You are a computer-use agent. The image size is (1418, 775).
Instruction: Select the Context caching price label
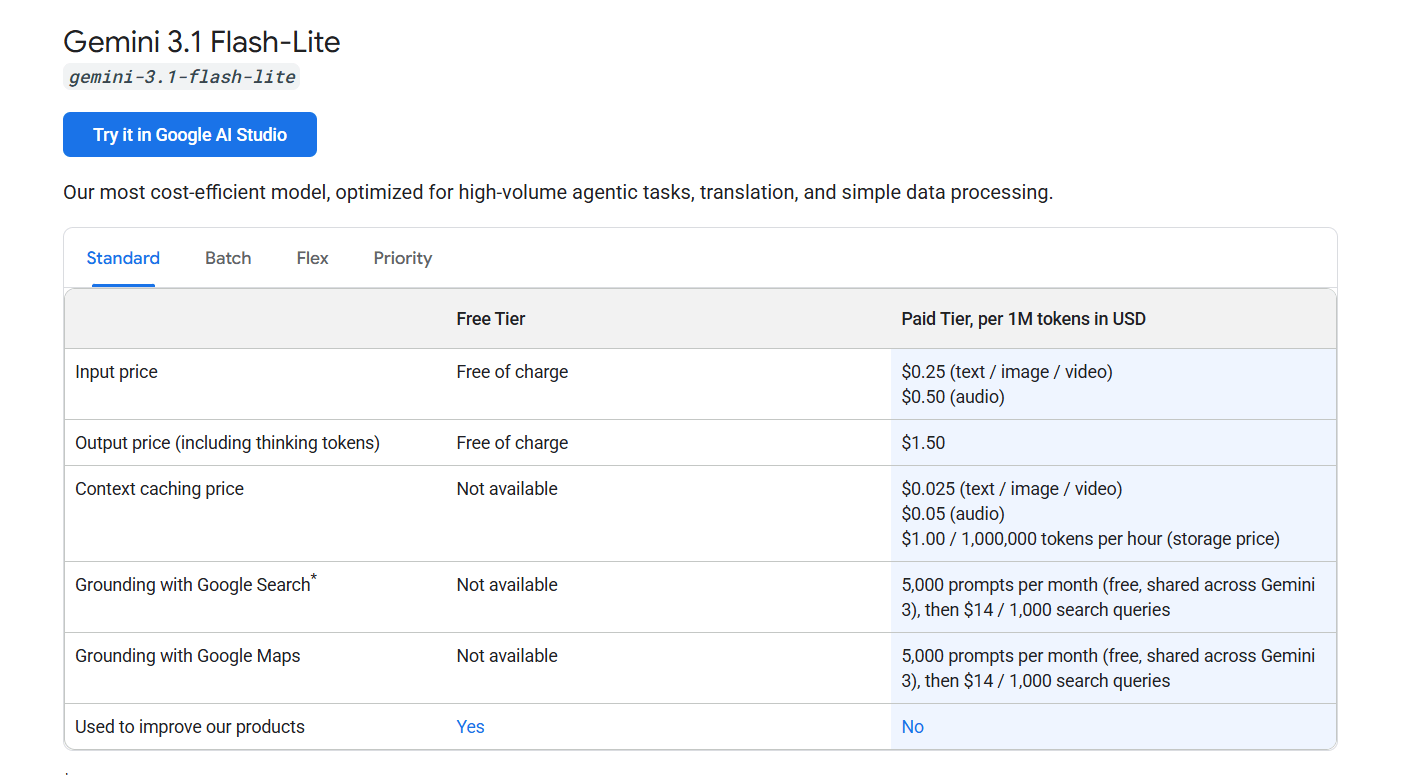(160, 489)
